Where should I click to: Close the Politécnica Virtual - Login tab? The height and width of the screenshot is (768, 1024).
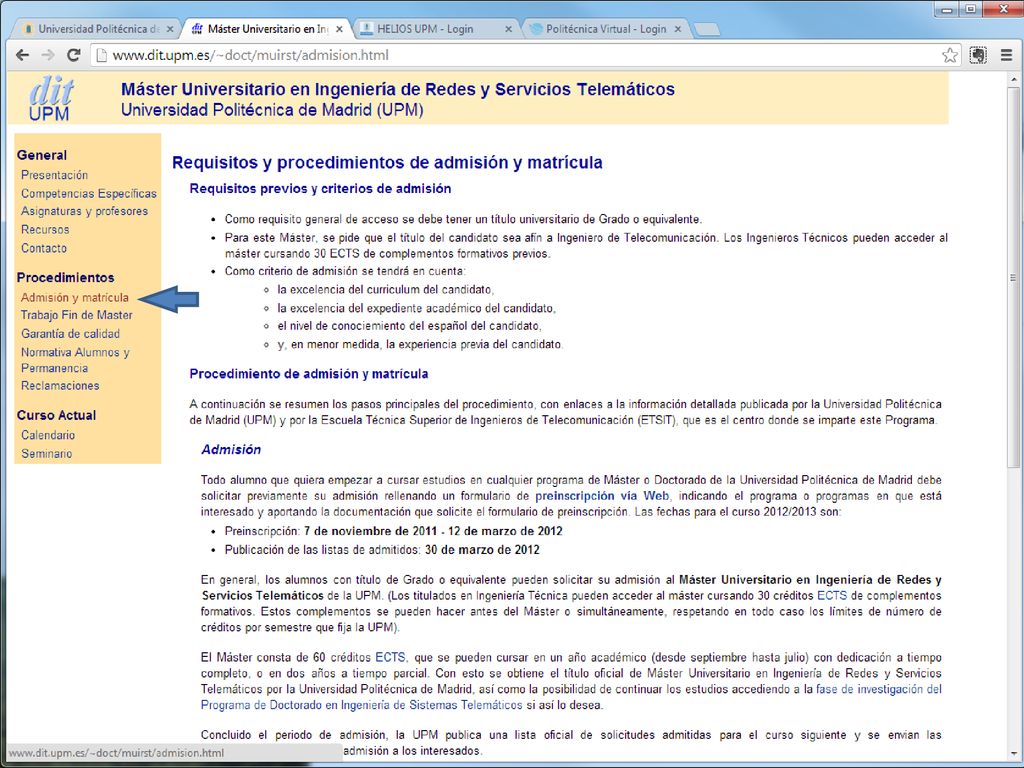pyautogui.click(x=678, y=29)
